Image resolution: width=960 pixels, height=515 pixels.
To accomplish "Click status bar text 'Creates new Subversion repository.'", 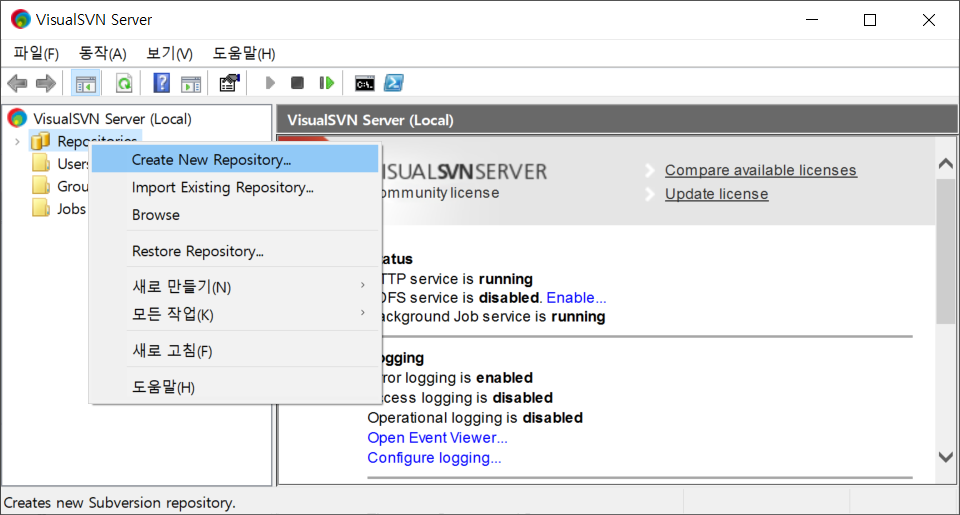I will pyautogui.click(x=119, y=503).
